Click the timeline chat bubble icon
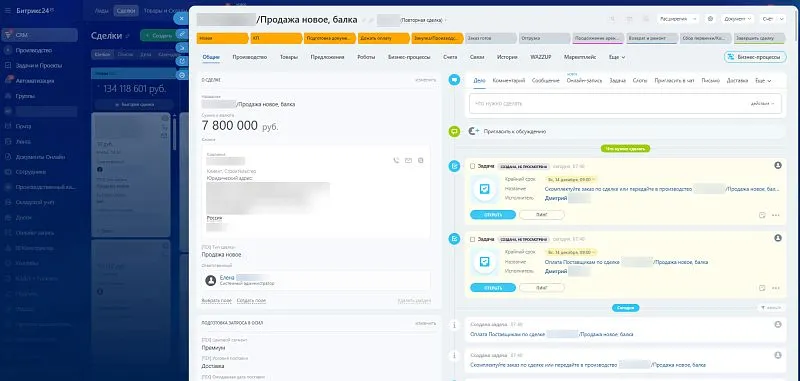Screen dimensions: 800x381 point(454,80)
